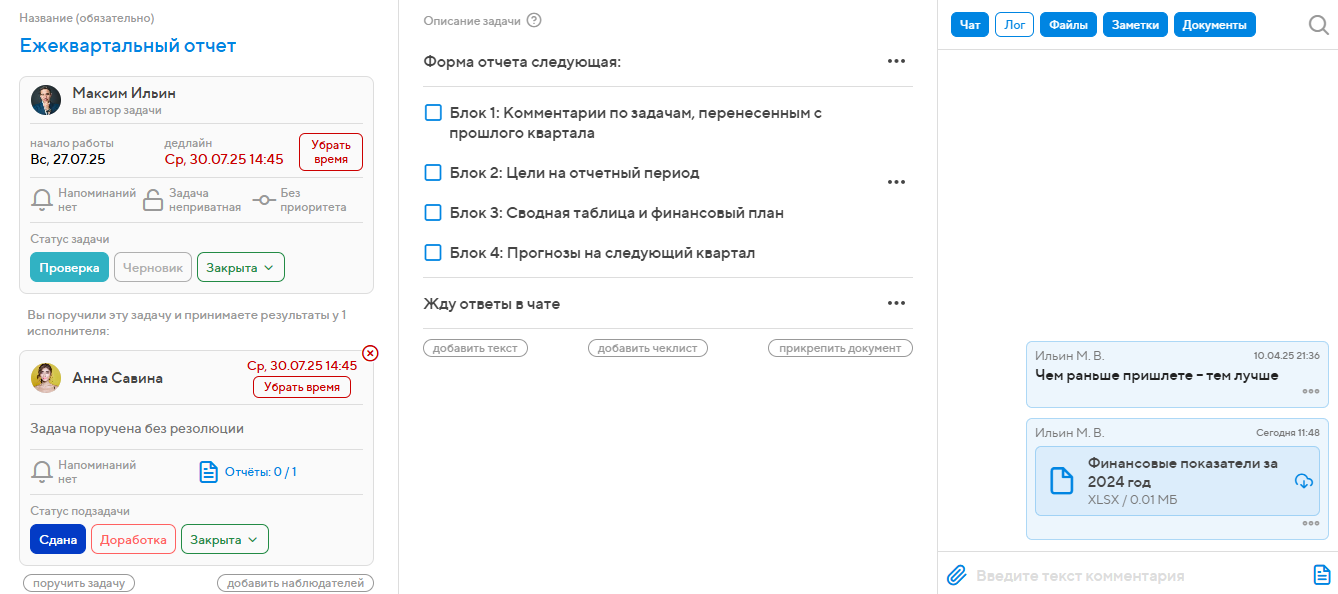The height and width of the screenshot is (594, 1338).
Task: Set priority via the Без приоритета icon
Action: 264,200
